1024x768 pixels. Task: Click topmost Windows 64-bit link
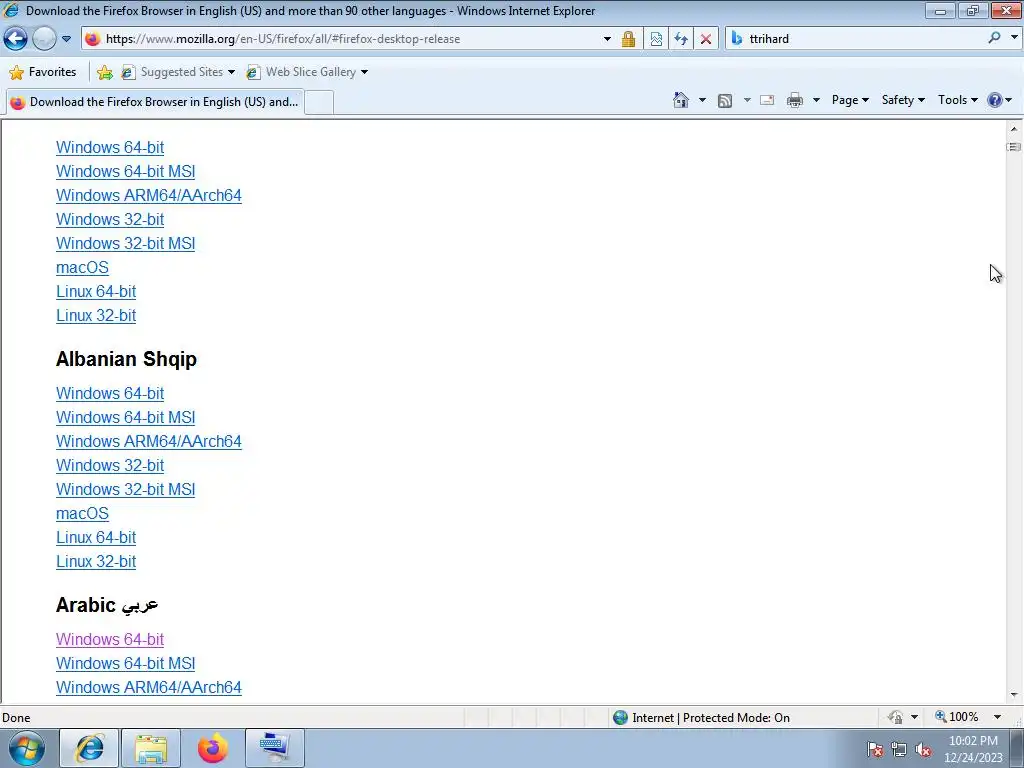click(x=110, y=148)
